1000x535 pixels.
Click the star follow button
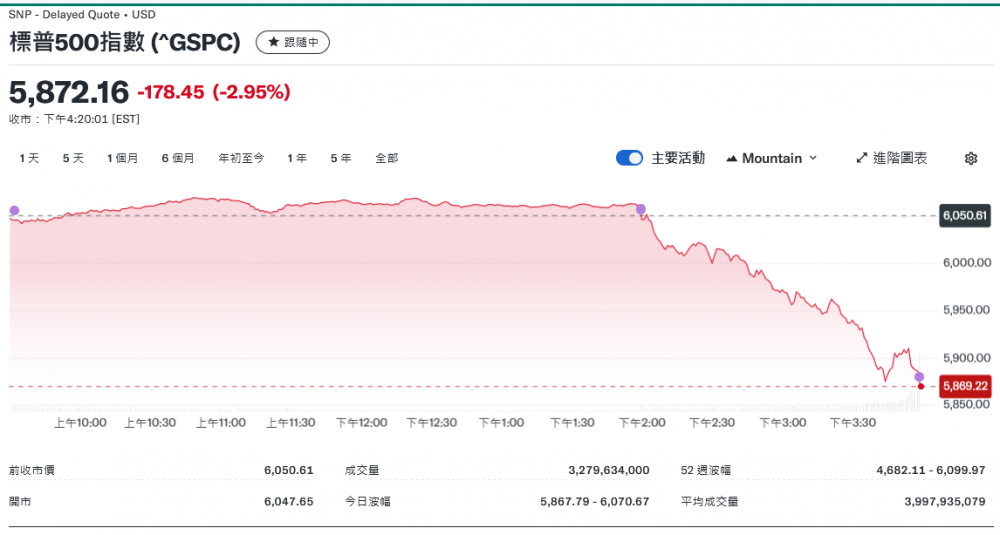click(292, 42)
